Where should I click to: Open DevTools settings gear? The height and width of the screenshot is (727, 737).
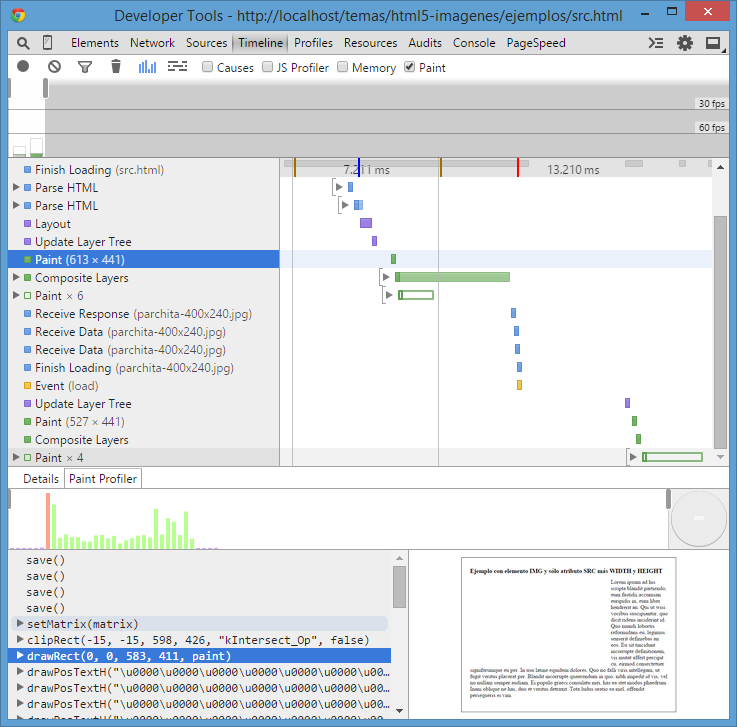pyautogui.click(x=685, y=43)
